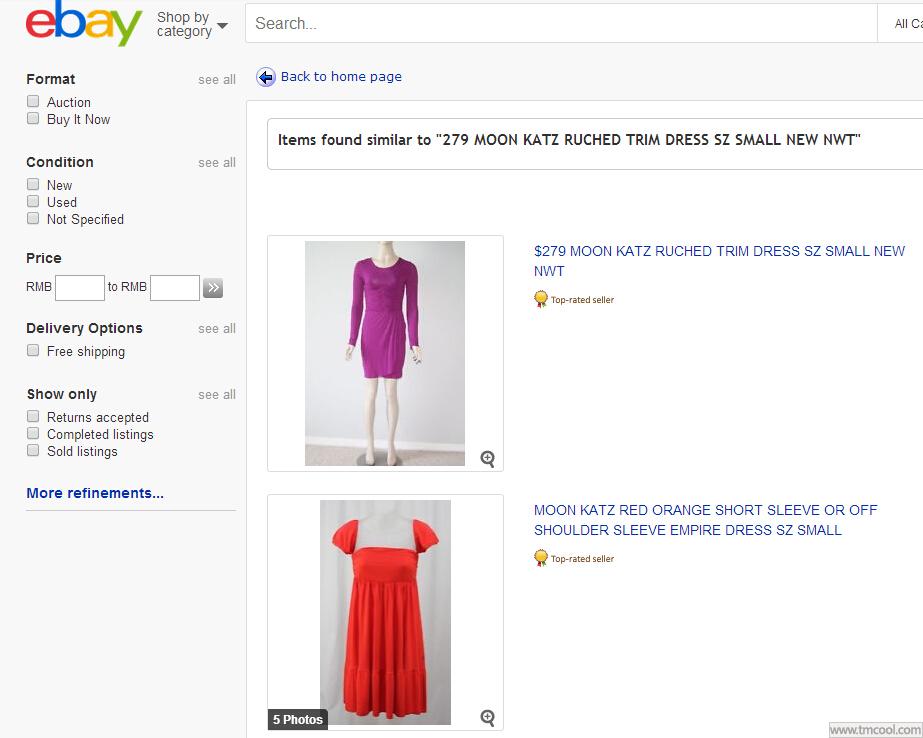The image size is (923, 738).
Task: Go back via Back to home page link
Action: [341, 77]
